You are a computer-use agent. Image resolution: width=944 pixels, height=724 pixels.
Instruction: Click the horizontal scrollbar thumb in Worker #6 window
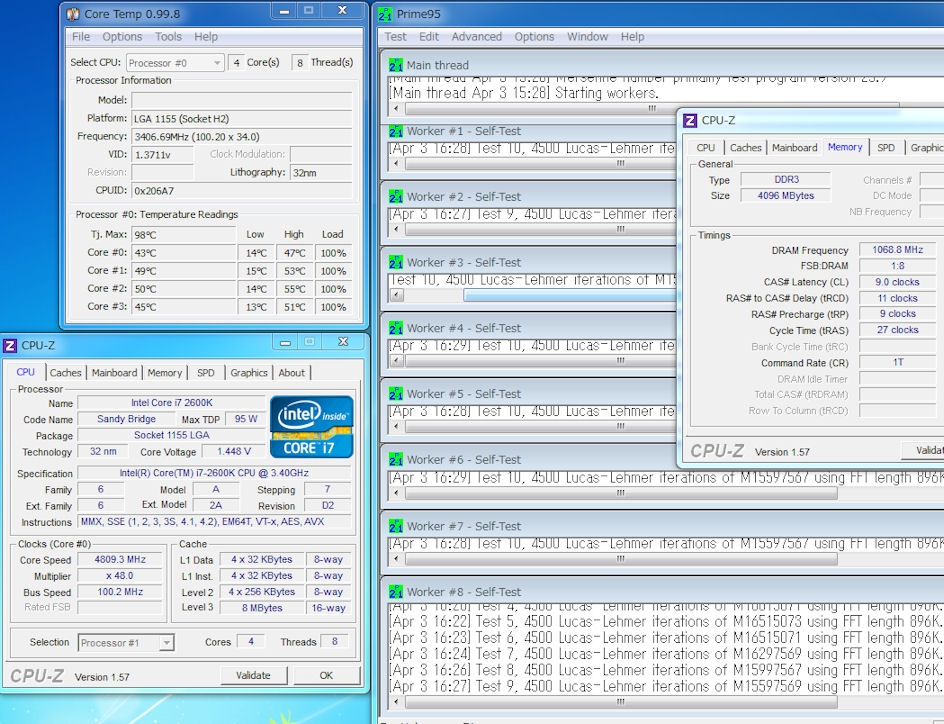621,493
